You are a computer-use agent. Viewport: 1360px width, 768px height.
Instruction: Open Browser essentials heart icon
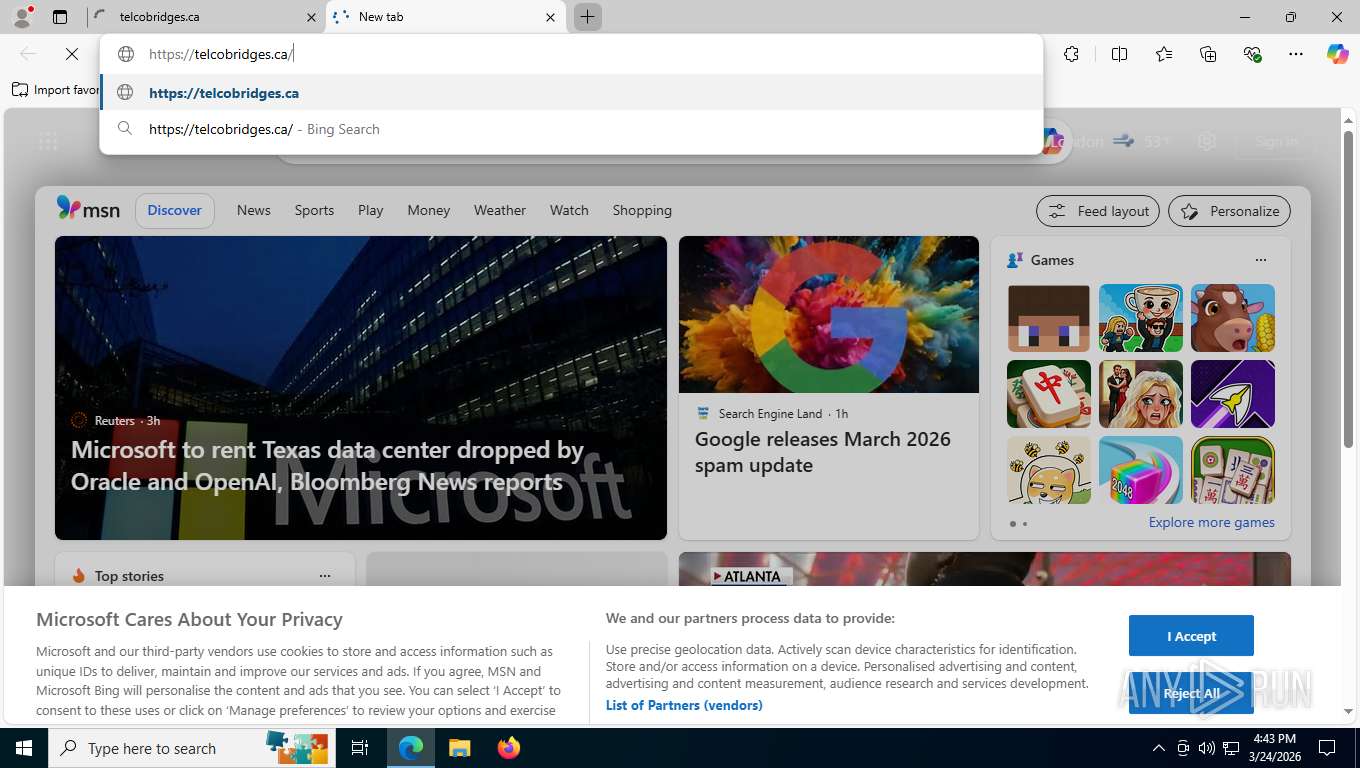coord(1252,54)
